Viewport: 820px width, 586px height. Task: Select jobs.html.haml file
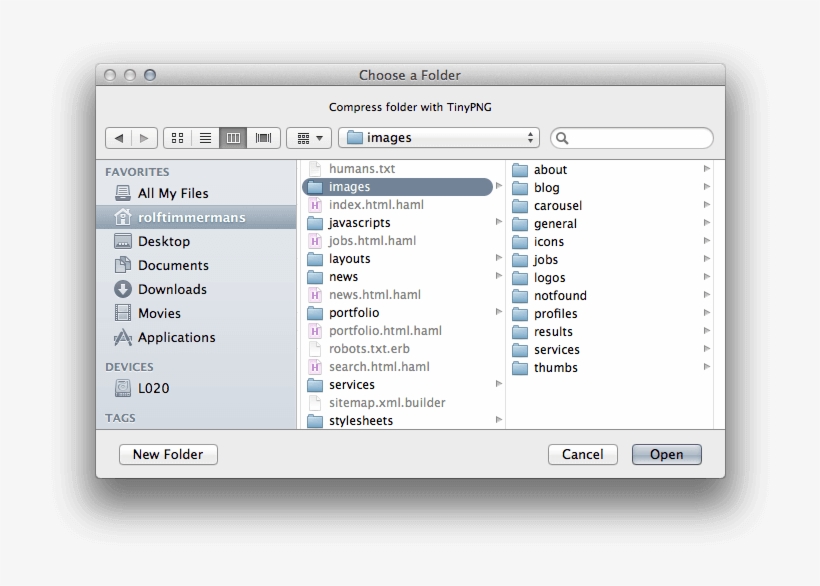point(402,240)
